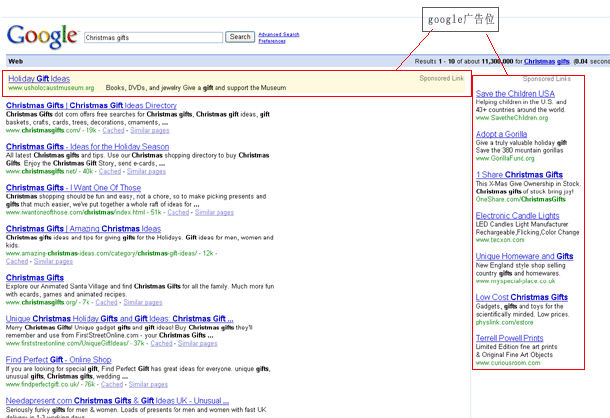This screenshot has width=610, height=418.
Task: Open Similar pages for findperfectgift.co.uk result
Action: 148,385
